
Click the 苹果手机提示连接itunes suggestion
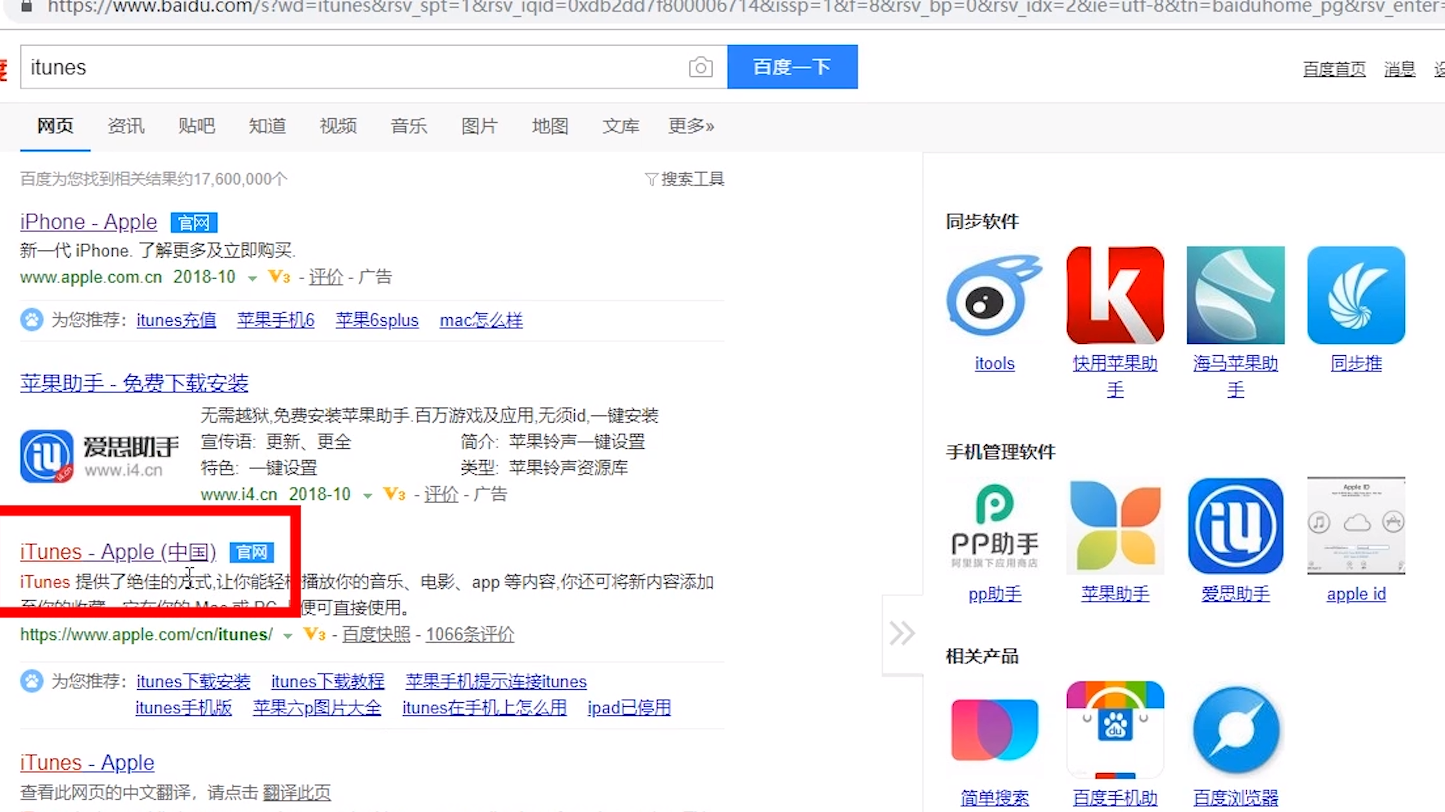click(x=496, y=681)
